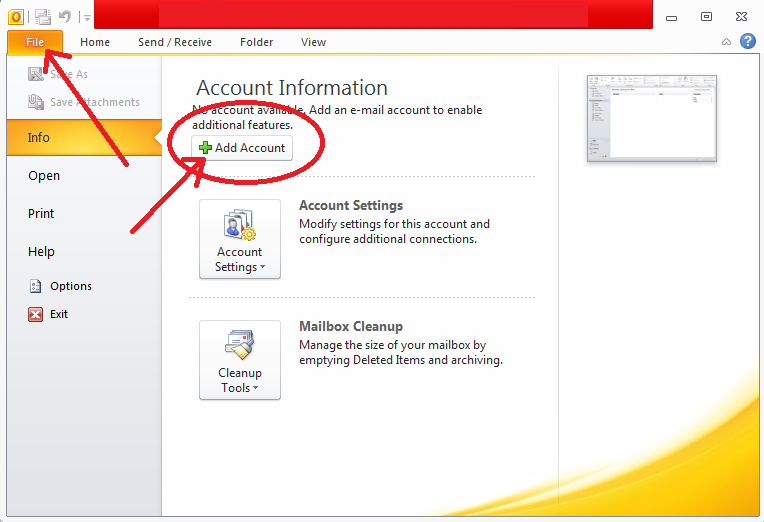764x522 pixels.
Task: Click Save Attachments in the backstage menu
Action: tap(84, 102)
